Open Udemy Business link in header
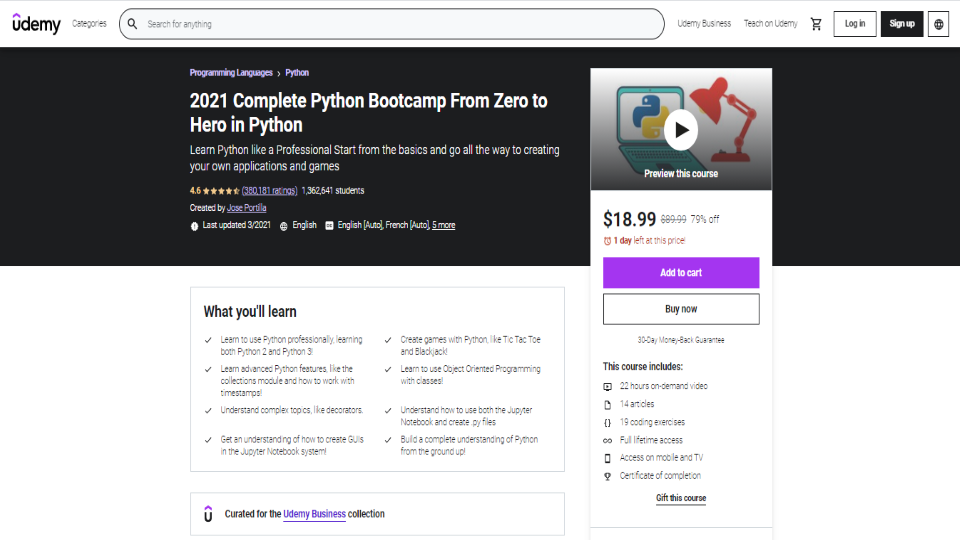 pos(704,24)
